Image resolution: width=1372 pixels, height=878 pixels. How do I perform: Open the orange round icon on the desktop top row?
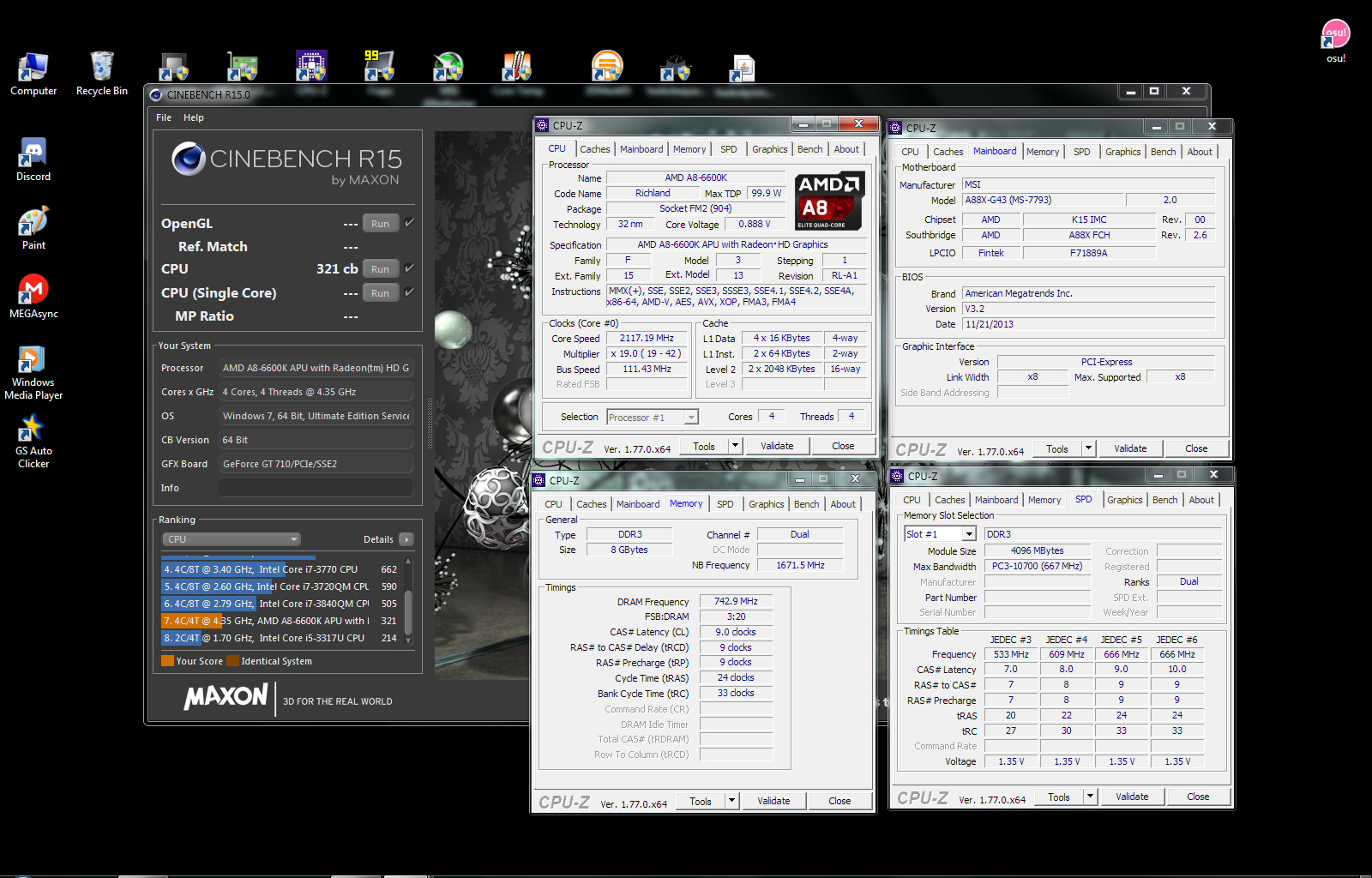coord(607,66)
